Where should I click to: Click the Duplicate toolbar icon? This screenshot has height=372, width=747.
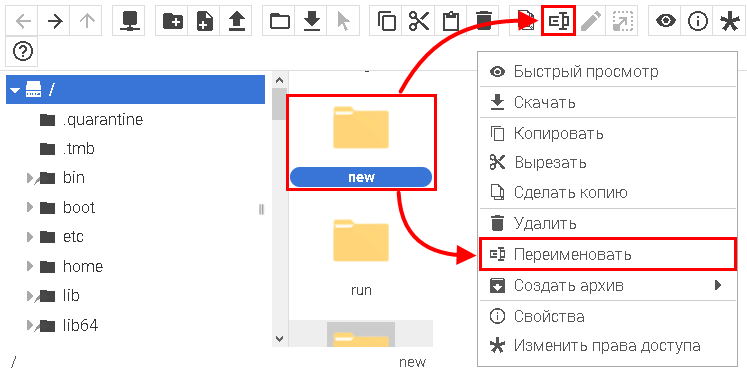pos(525,21)
